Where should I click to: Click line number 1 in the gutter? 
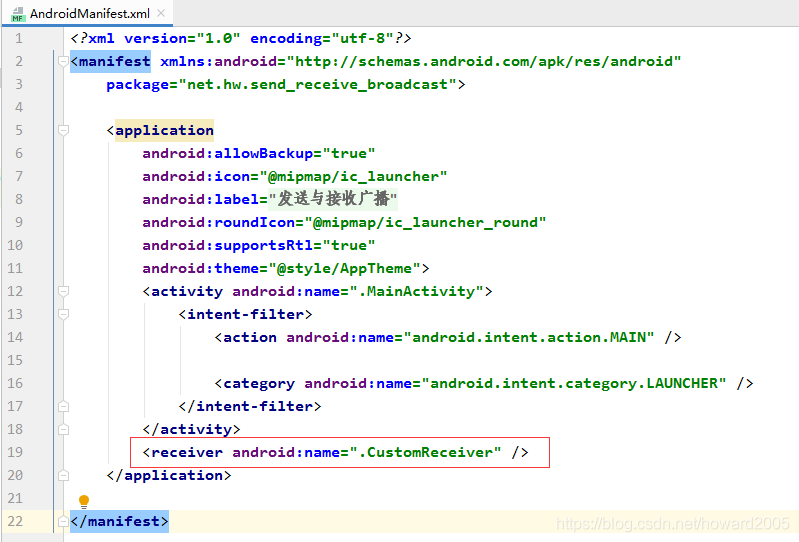click(x=19, y=39)
